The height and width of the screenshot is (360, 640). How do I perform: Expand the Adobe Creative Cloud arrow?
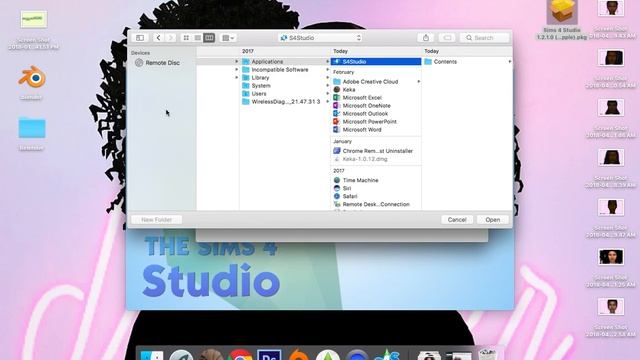point(418,82)
